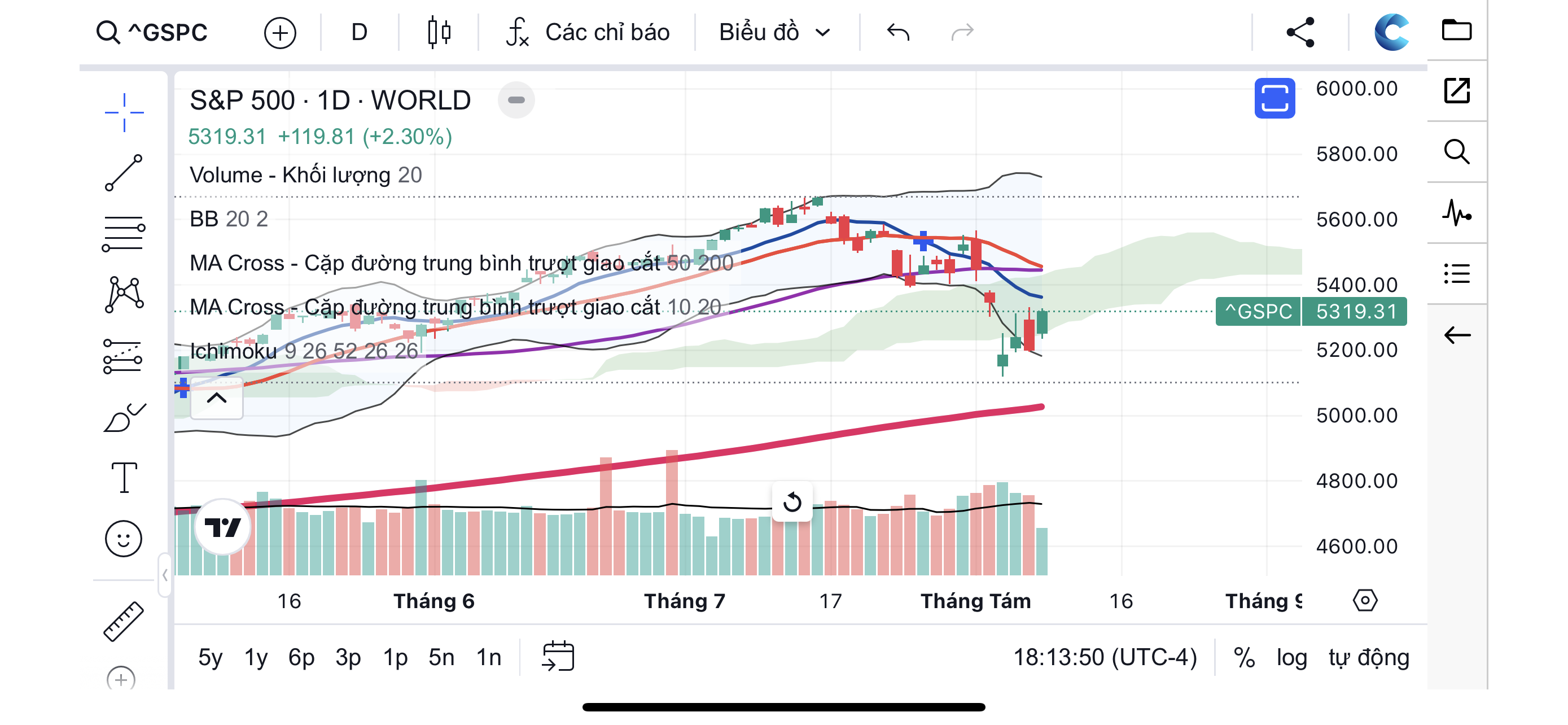
Task: Toggle percent scale mode
Action: tap(1244, 657)
